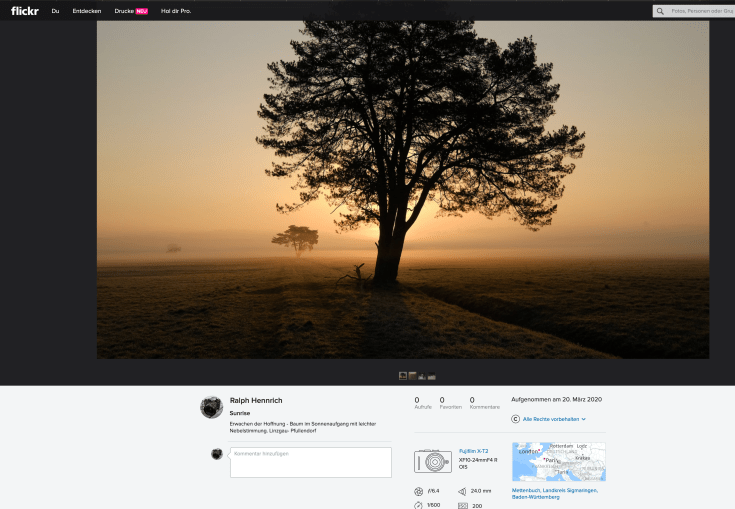This screenshot has height=509, width=735.
Task: Click the search magnifier icon
Action: tap(660, 11)
